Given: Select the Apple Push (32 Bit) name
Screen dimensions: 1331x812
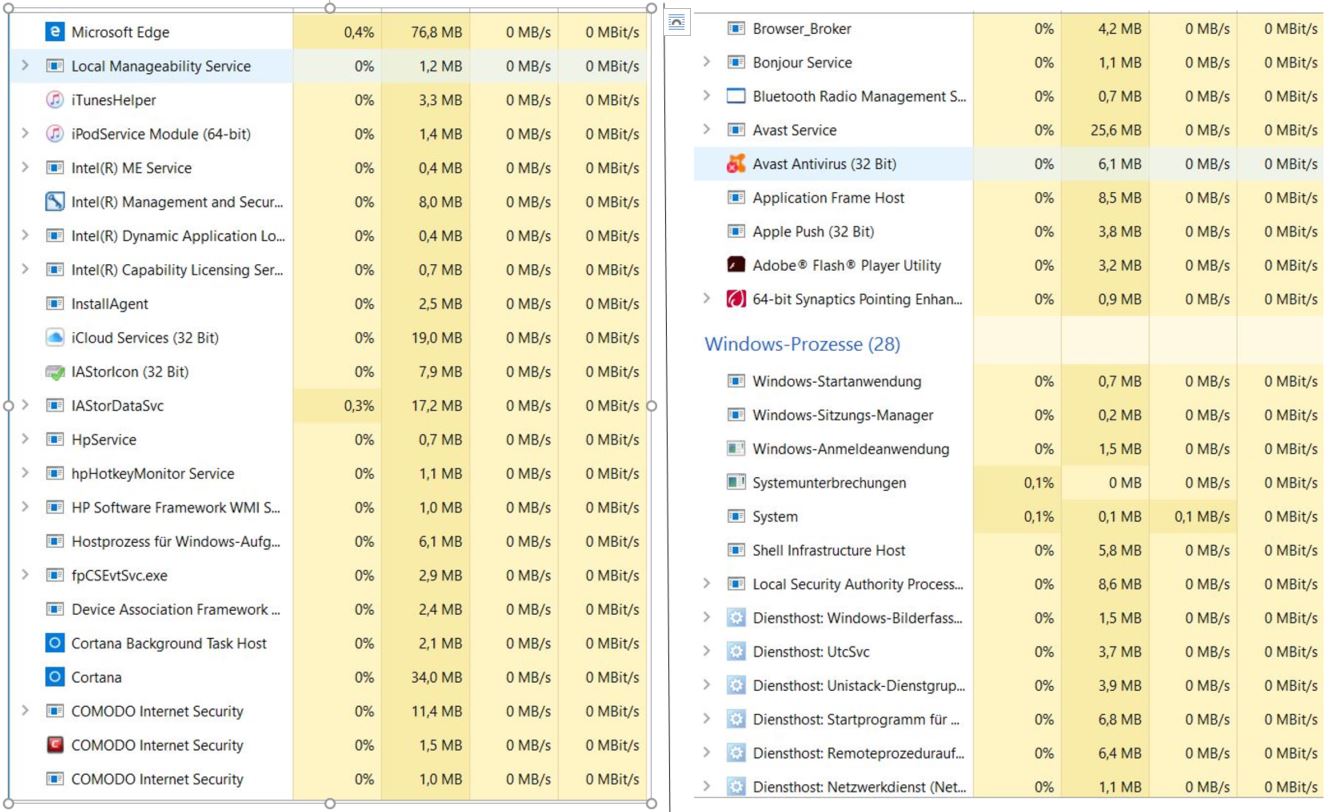Looking at the screenshot, I should pos(813,232).
